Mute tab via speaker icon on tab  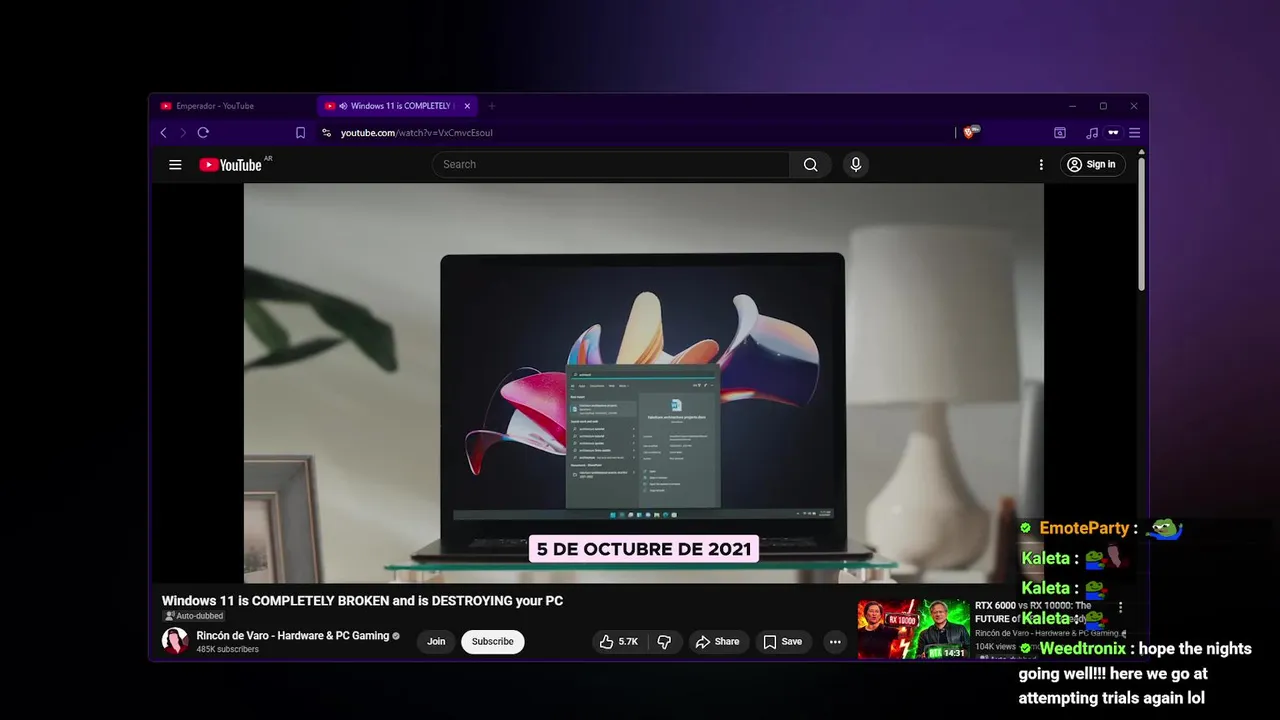343,106
